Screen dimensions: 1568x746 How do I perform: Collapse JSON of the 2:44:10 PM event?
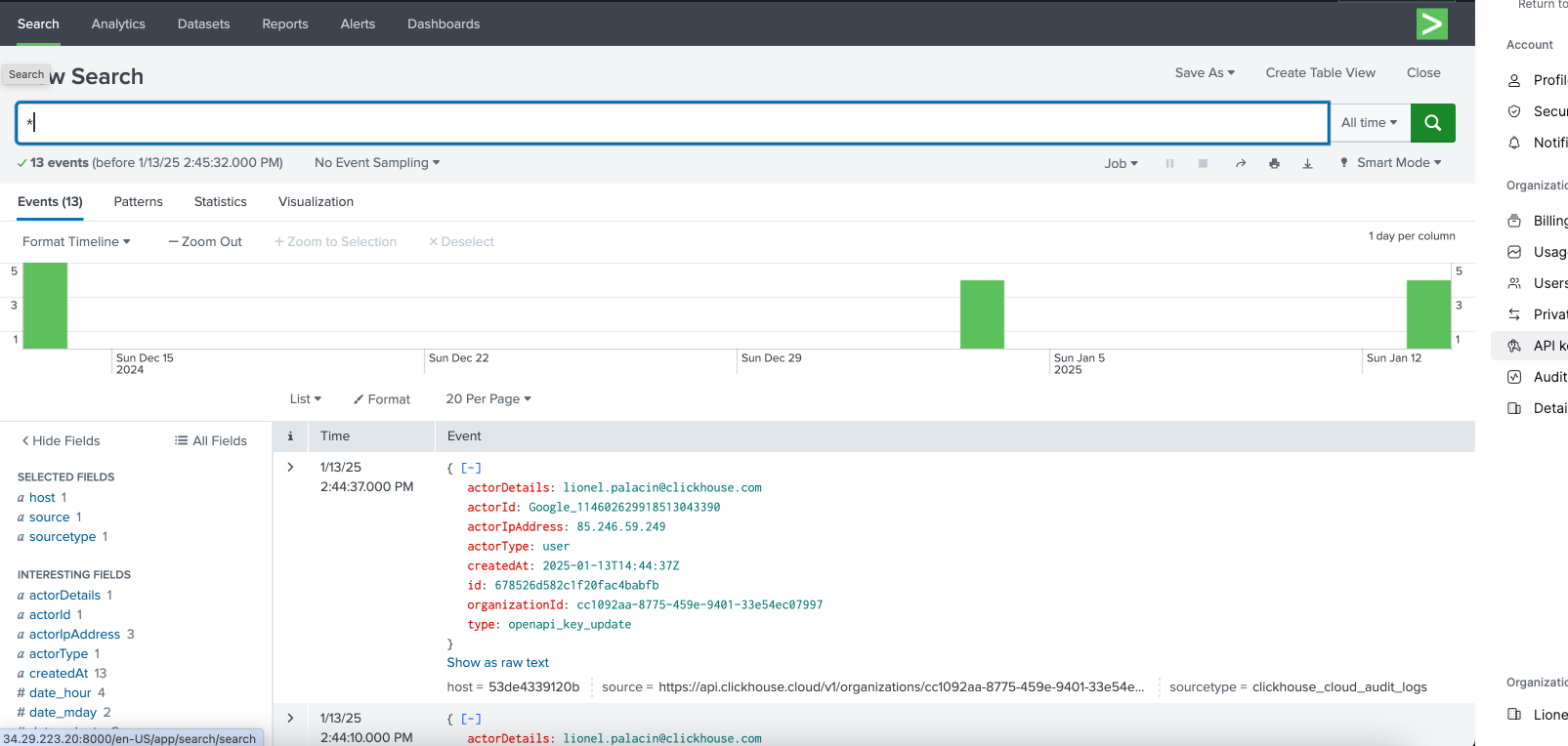point(471,720)
